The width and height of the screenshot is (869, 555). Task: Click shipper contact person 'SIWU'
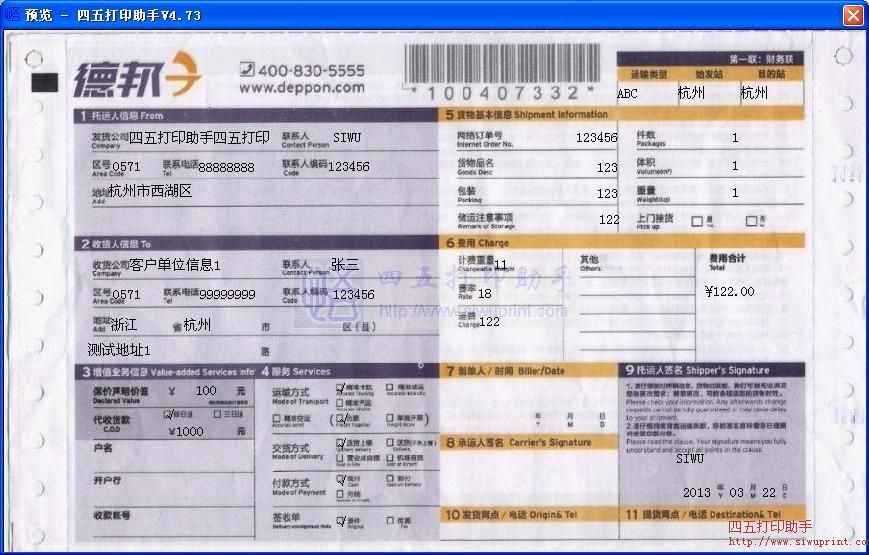pos(347,137)
